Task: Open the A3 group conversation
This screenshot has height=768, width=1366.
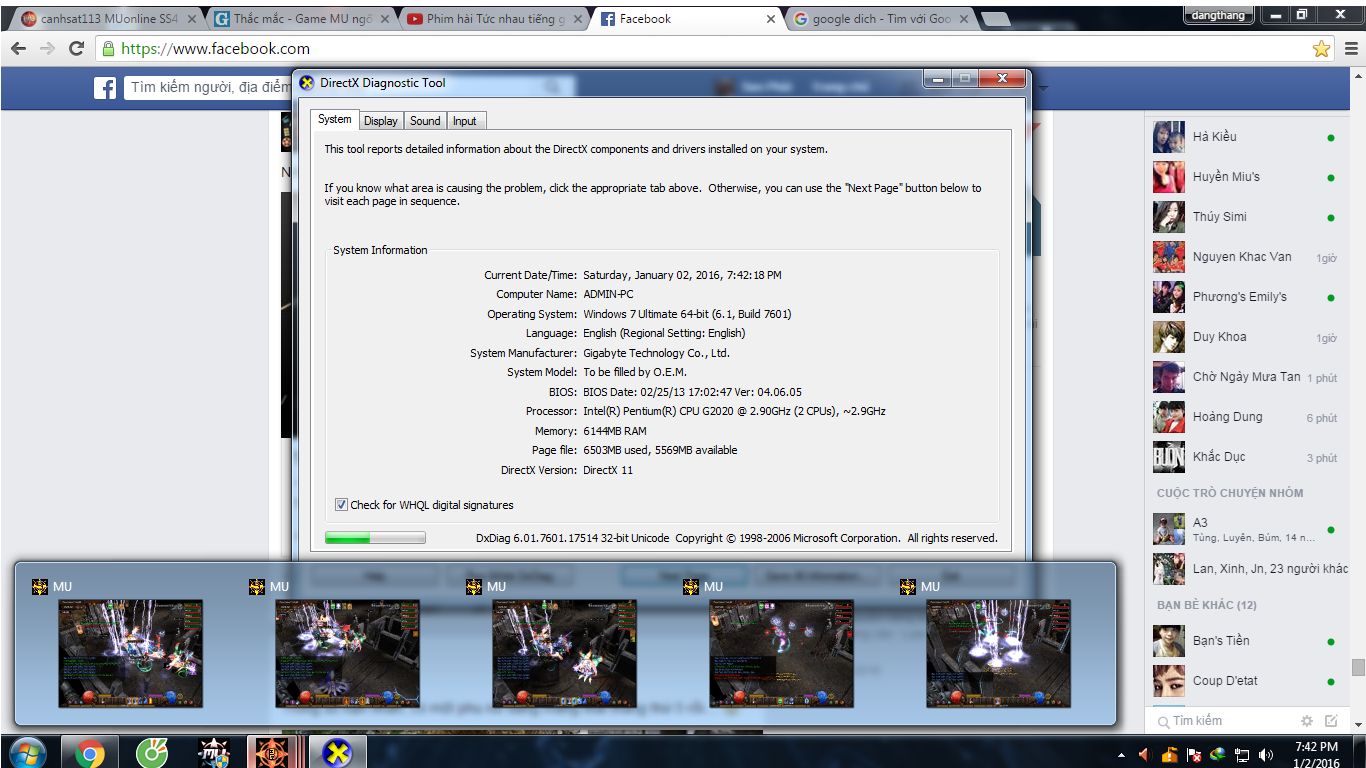Action: (1246, 529)
